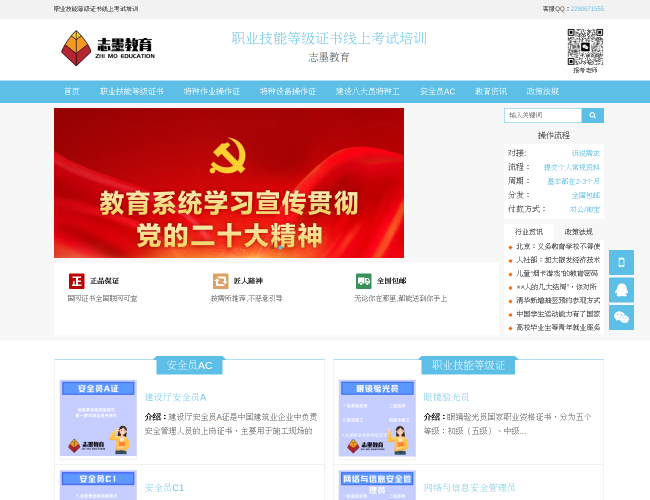Screen dimensions: 650x500
Task: Open 政策法规 navigation menu item
Action: click(543, 92)
